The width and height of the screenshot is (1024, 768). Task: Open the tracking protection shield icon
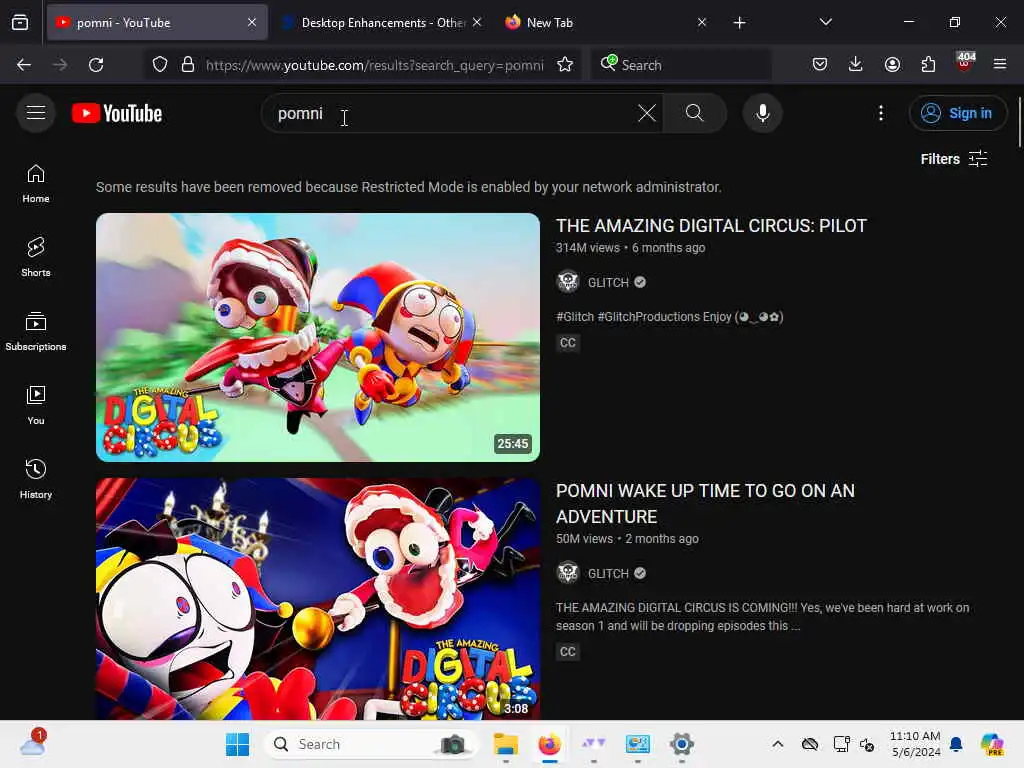click(x=160, y=65)
